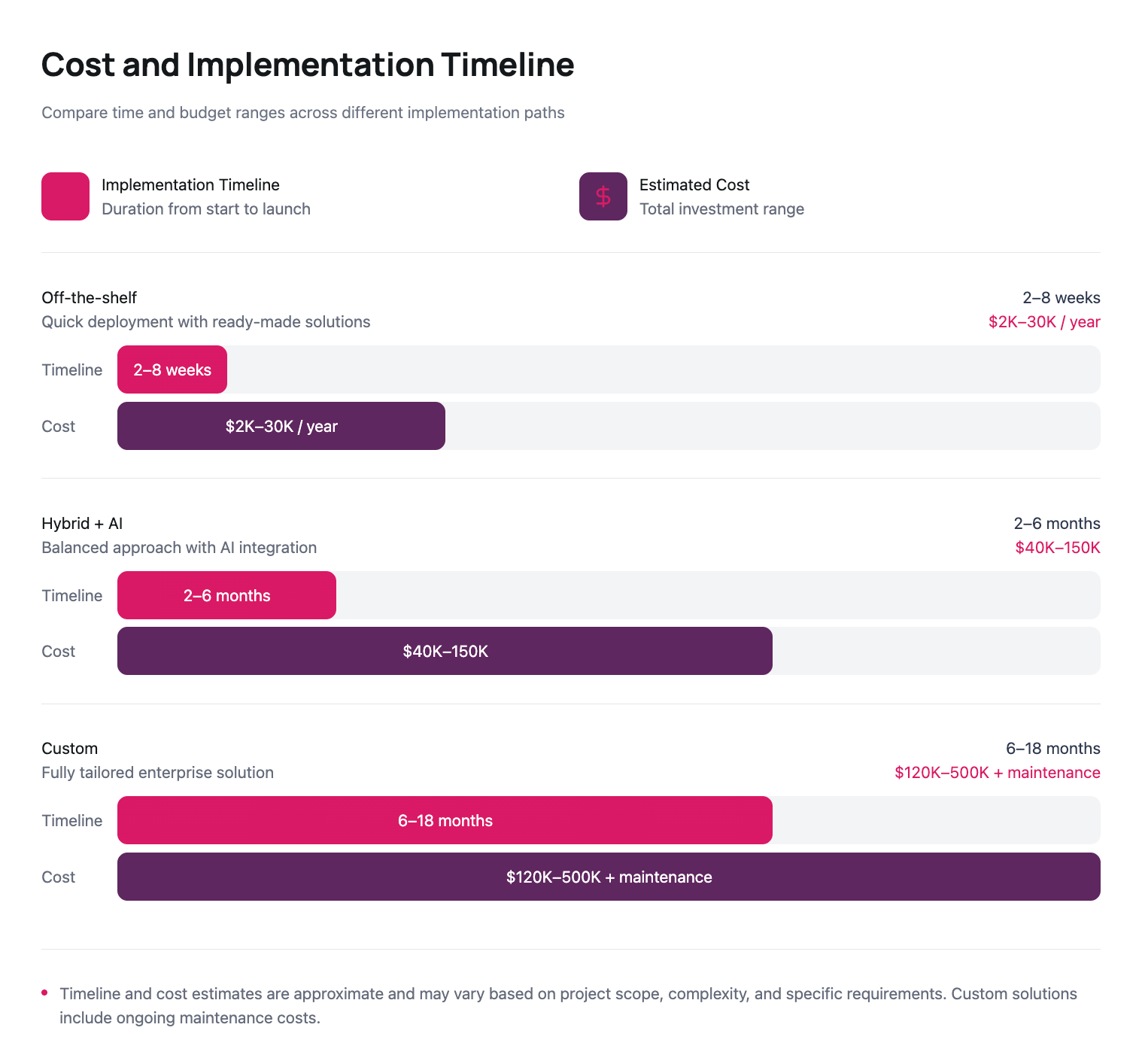1142x1064 pixels.
Task: Click the pink 2–8 weeks timeline bar
Action: pyautogui.click(x=172, y=369)
